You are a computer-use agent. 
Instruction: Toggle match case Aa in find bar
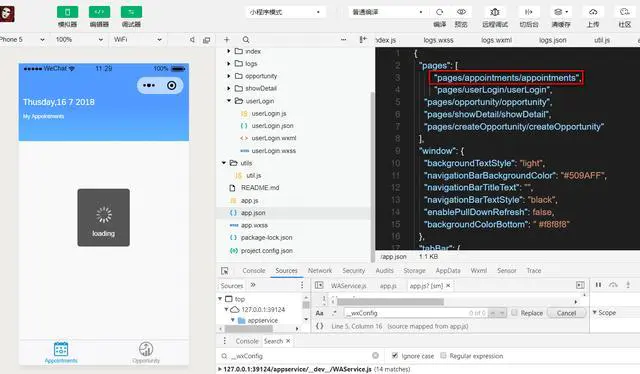[x=320, y=313]
